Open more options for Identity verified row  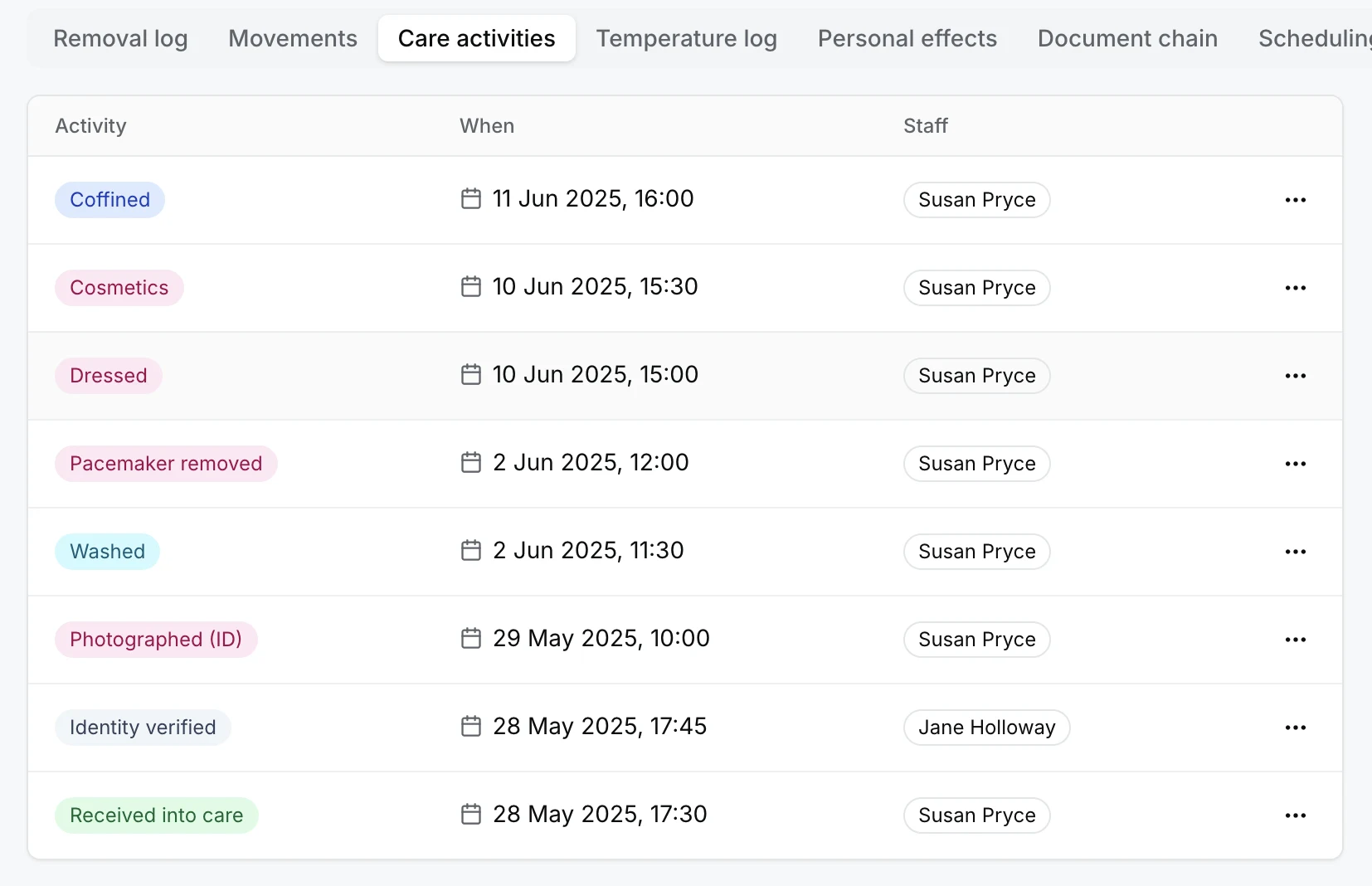tap(1296, 728)
